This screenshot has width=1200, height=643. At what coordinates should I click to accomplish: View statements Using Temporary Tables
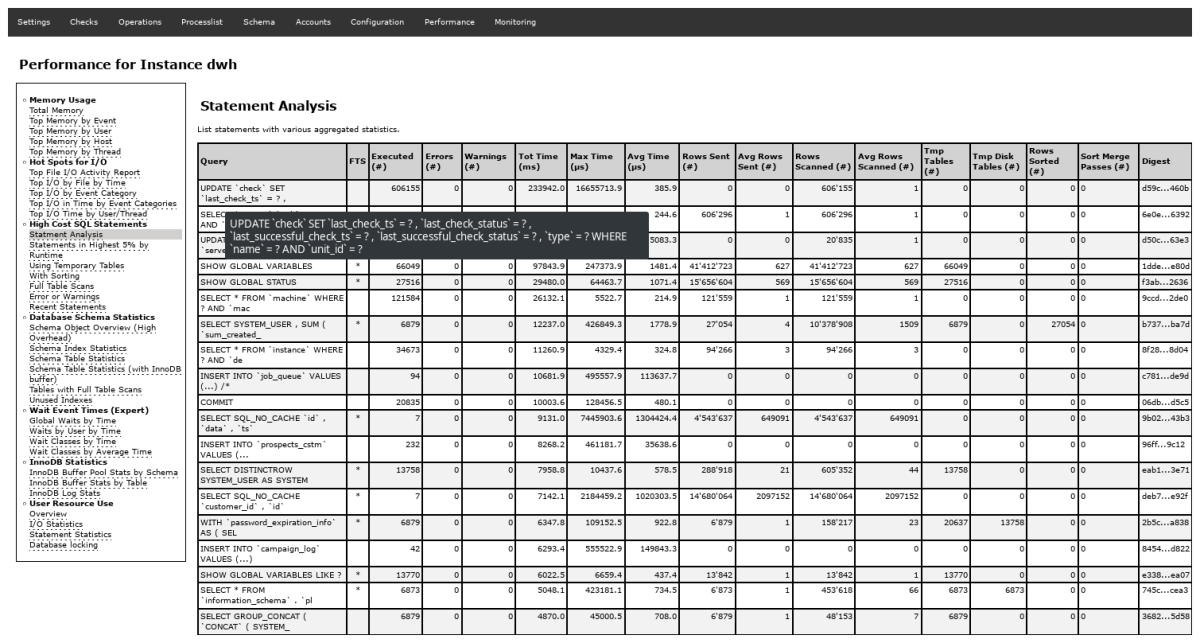tap(77, 265)
